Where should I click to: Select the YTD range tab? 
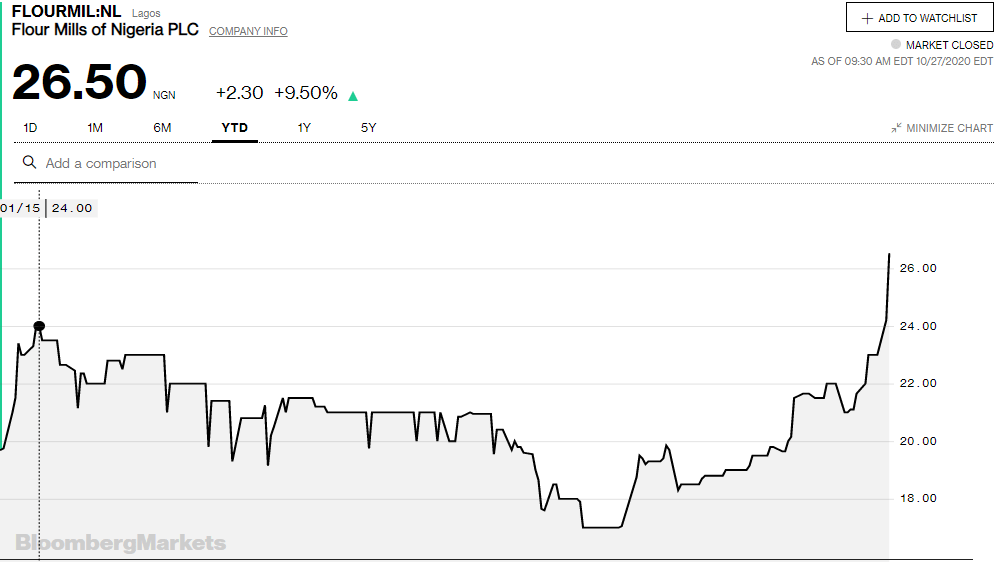(235, 128)
